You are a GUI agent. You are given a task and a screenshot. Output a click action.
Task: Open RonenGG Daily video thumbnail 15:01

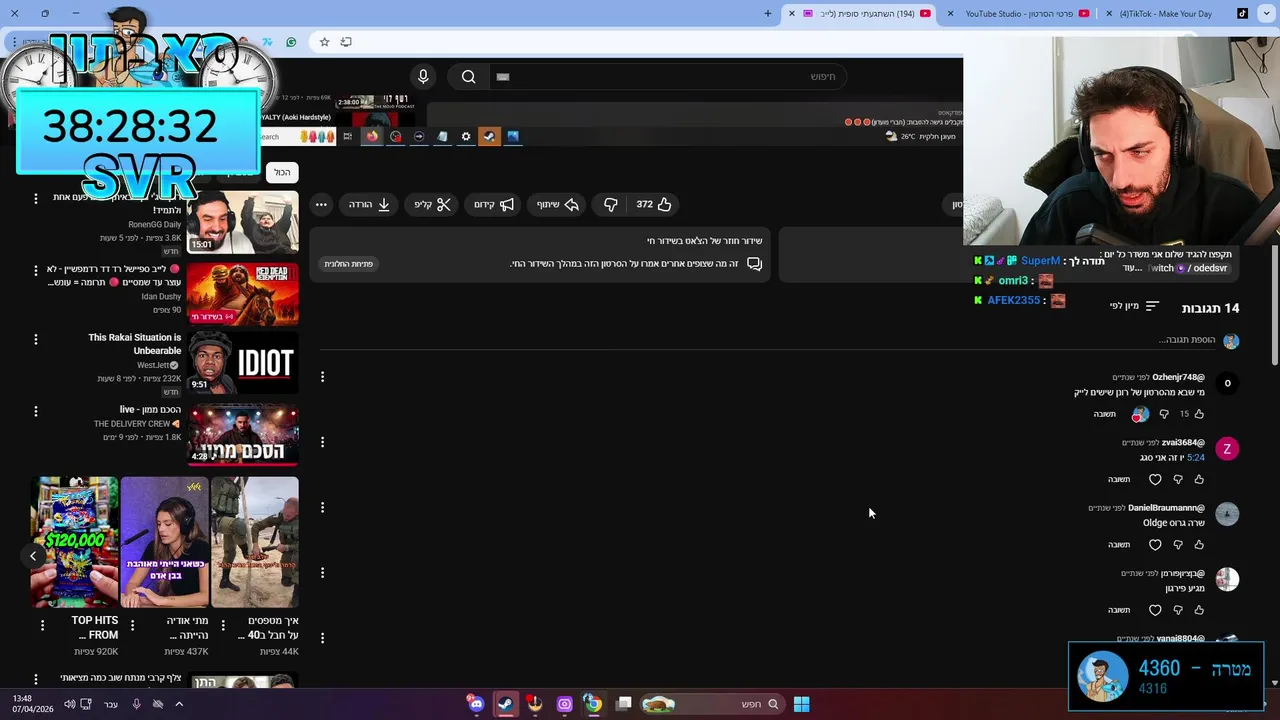click(x=243, y=222)
